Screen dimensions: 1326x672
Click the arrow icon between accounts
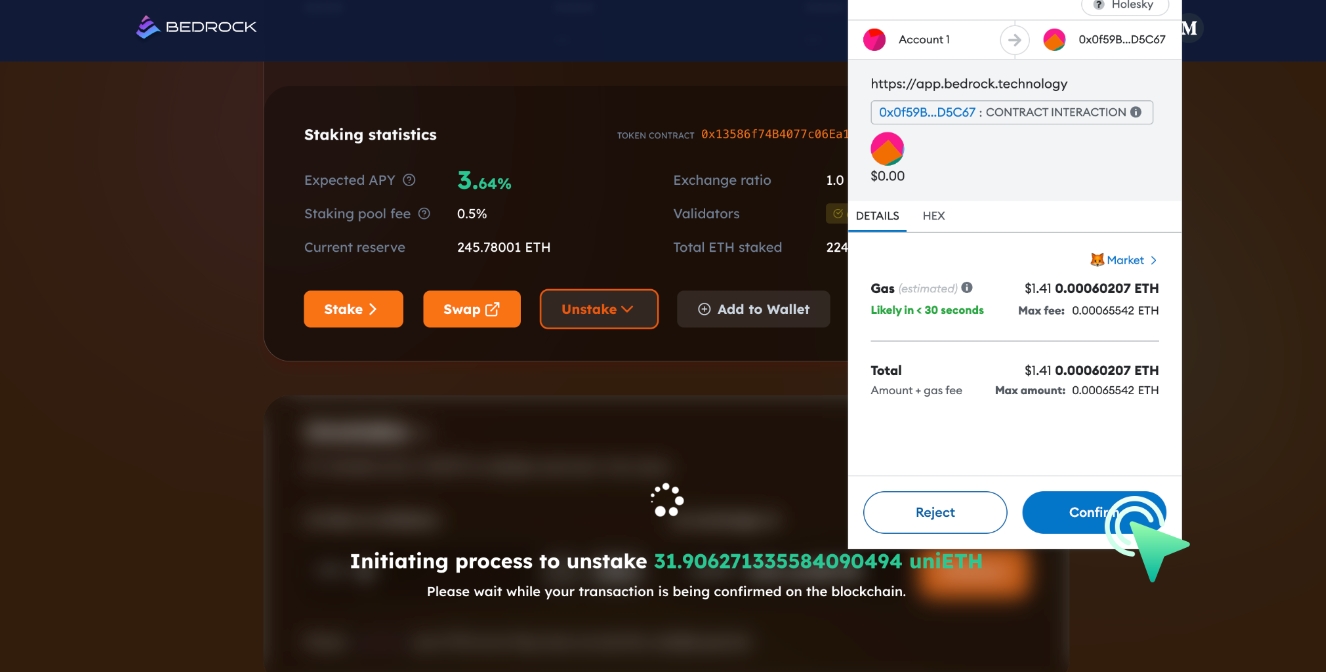coord(1014,40)
